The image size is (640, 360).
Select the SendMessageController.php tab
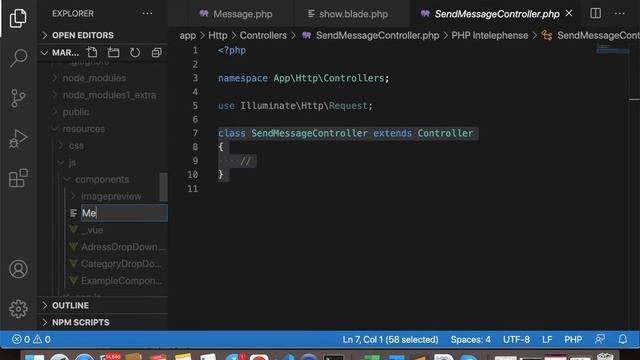point(496,14)
